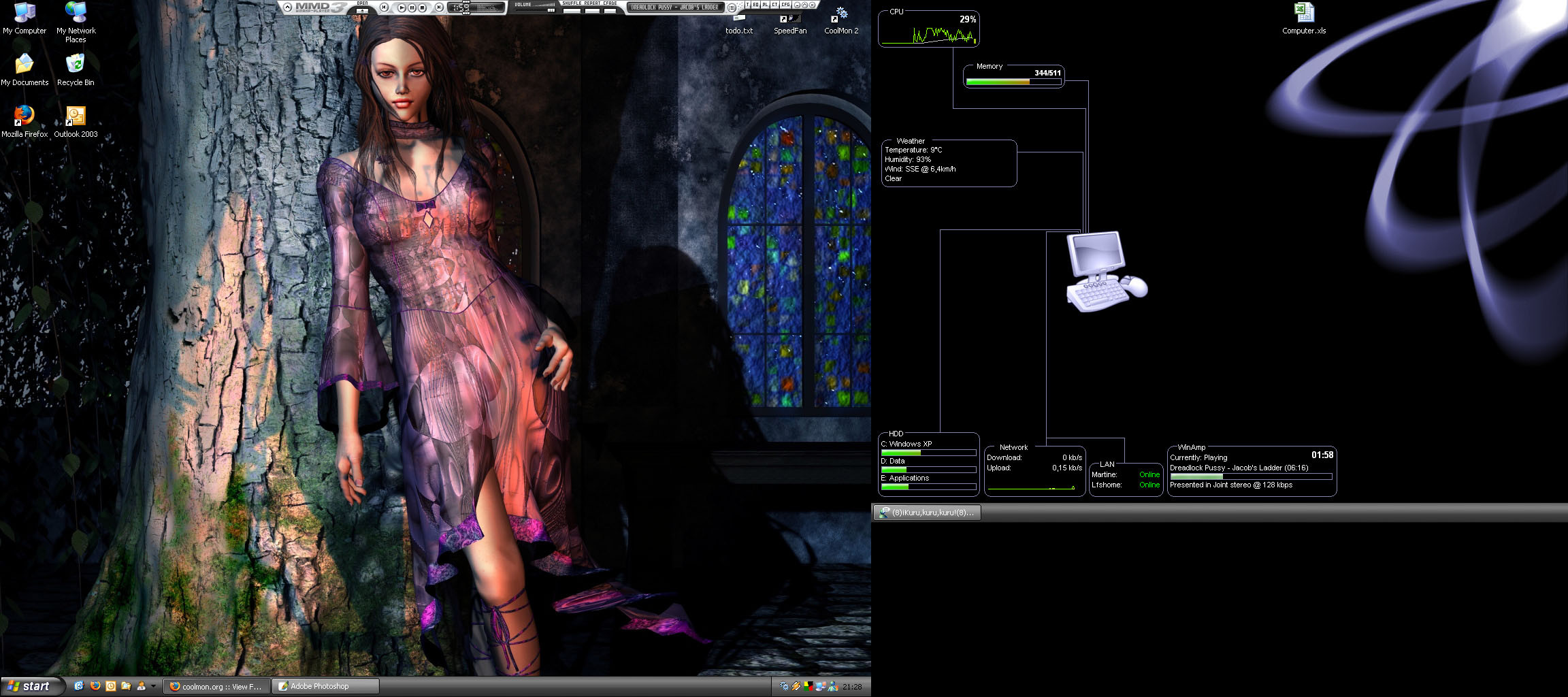The height and width of the screenshot is (697, 1568).
Task: Switch to Adobe Photoshop taskbar button
Action: pos(325,686)
